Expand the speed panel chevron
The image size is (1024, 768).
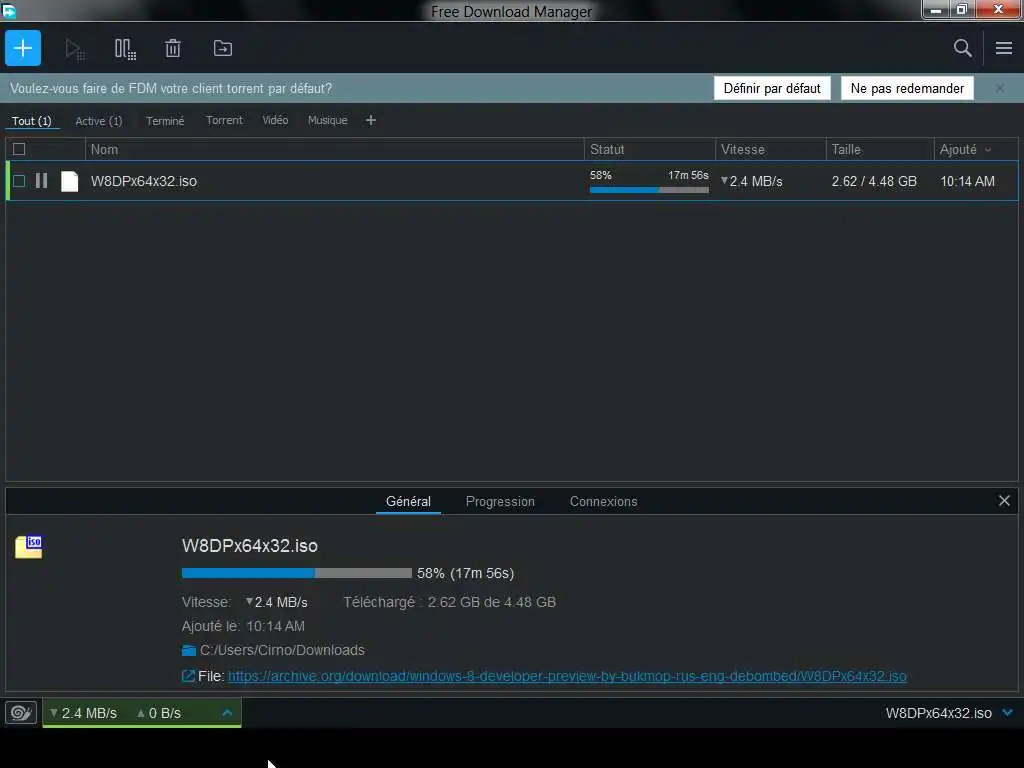(227, 712)
